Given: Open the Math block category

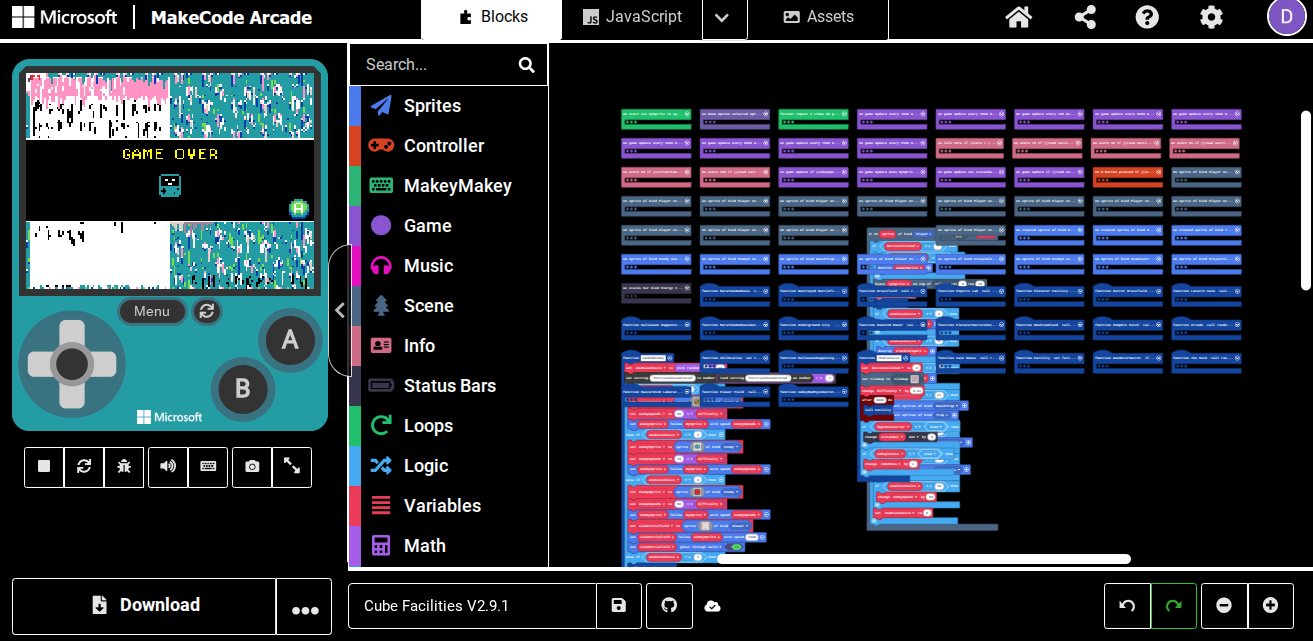Looking at the screenshot, I should [x=449, y=546].
